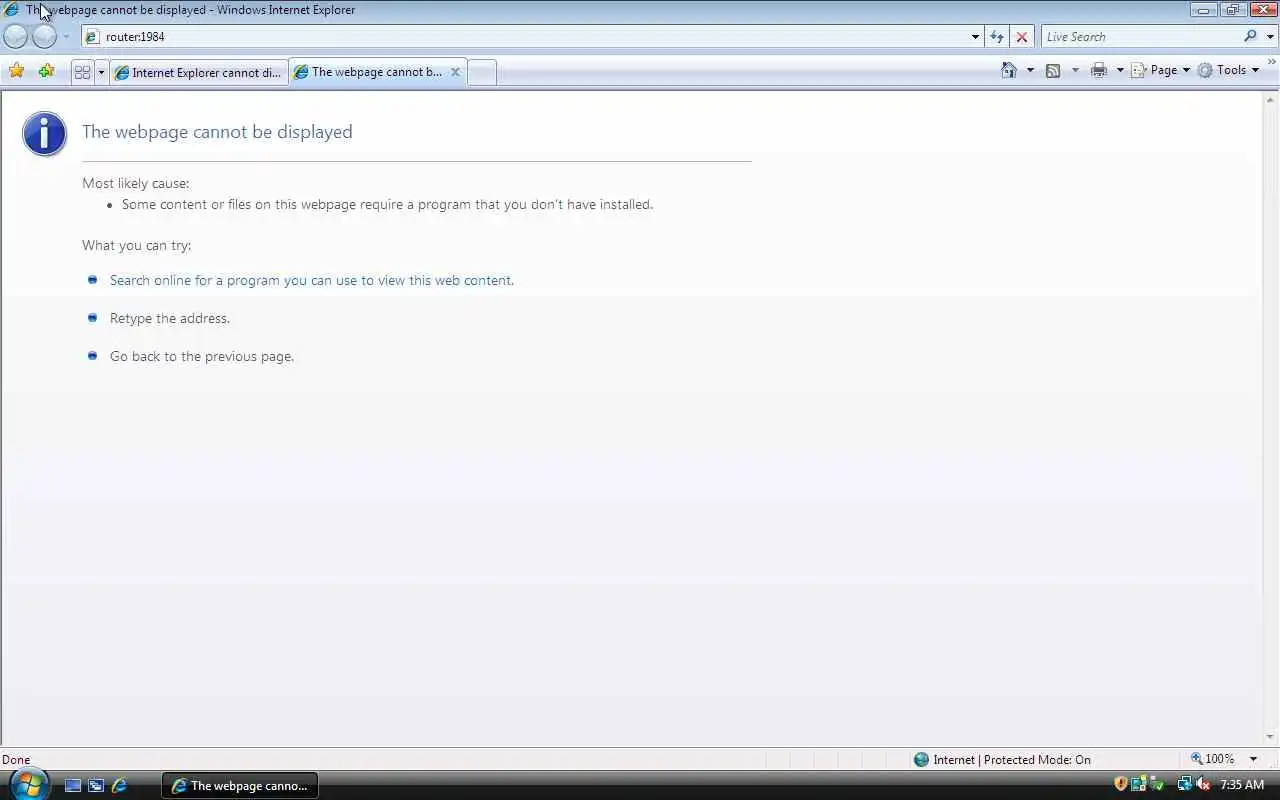Expand the address bar history dropdown
This screenshot has height=800, width=1280.
tap(976, 37)
